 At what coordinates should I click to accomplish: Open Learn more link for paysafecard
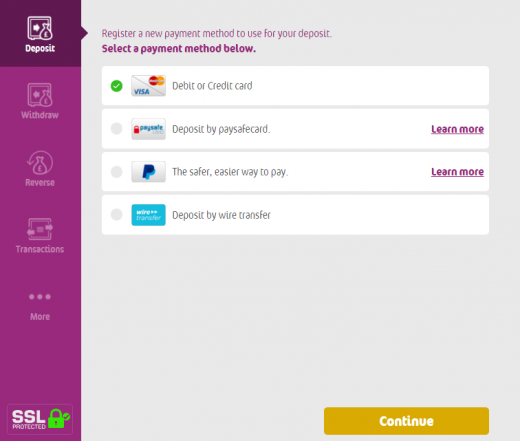coord(457,129)
